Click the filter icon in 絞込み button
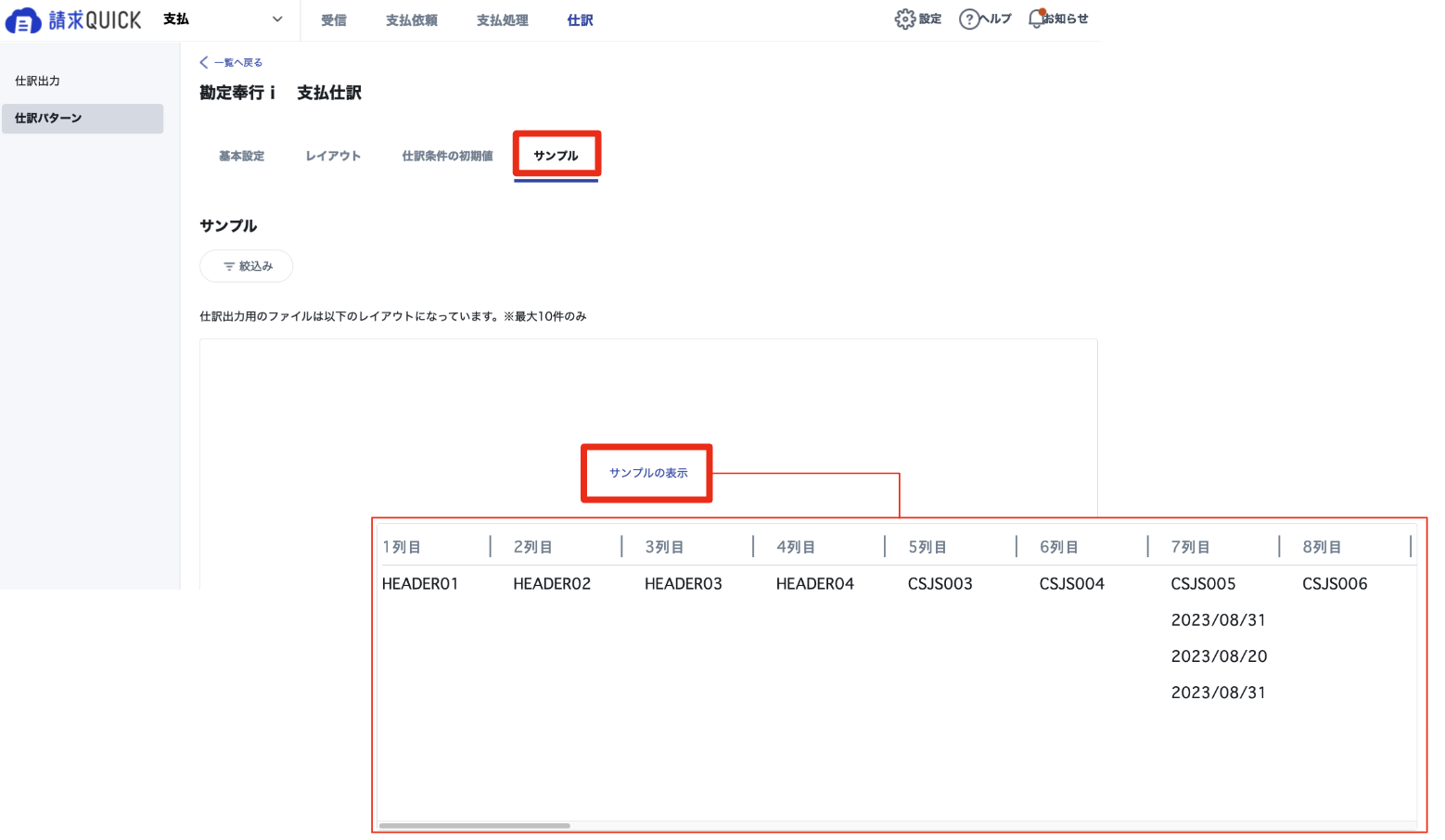The image size is (1445, 840). pyautogui.click(x=229, y=266)
